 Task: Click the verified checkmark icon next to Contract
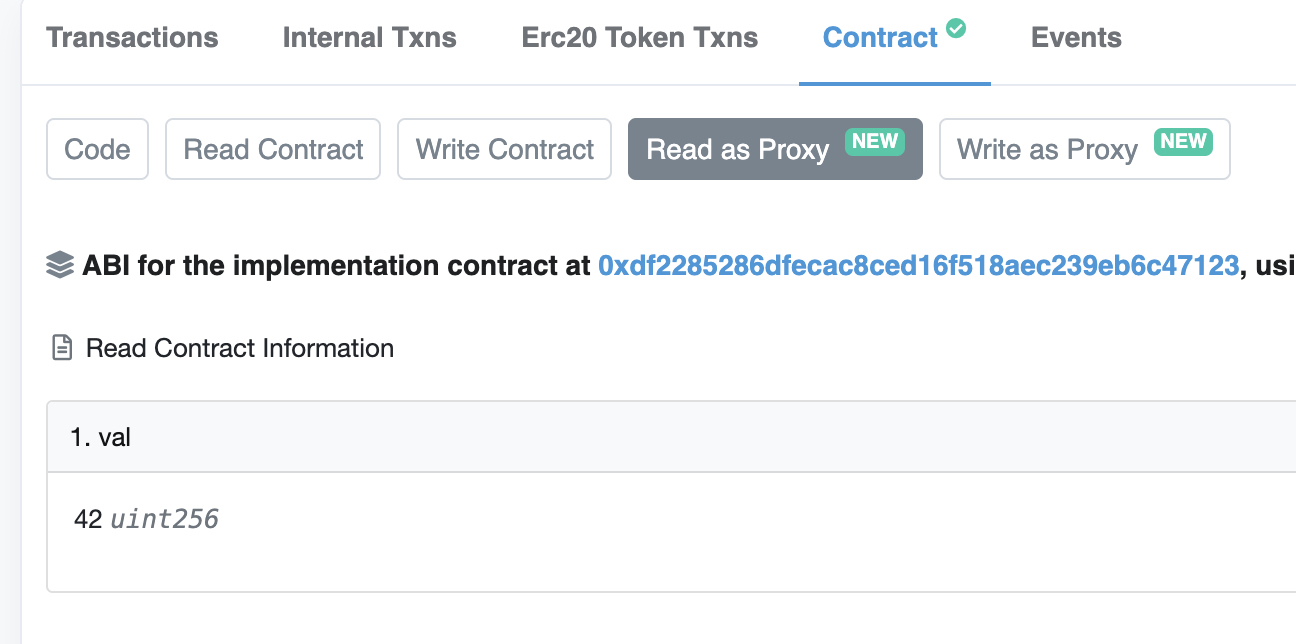(x=956, y=29)
